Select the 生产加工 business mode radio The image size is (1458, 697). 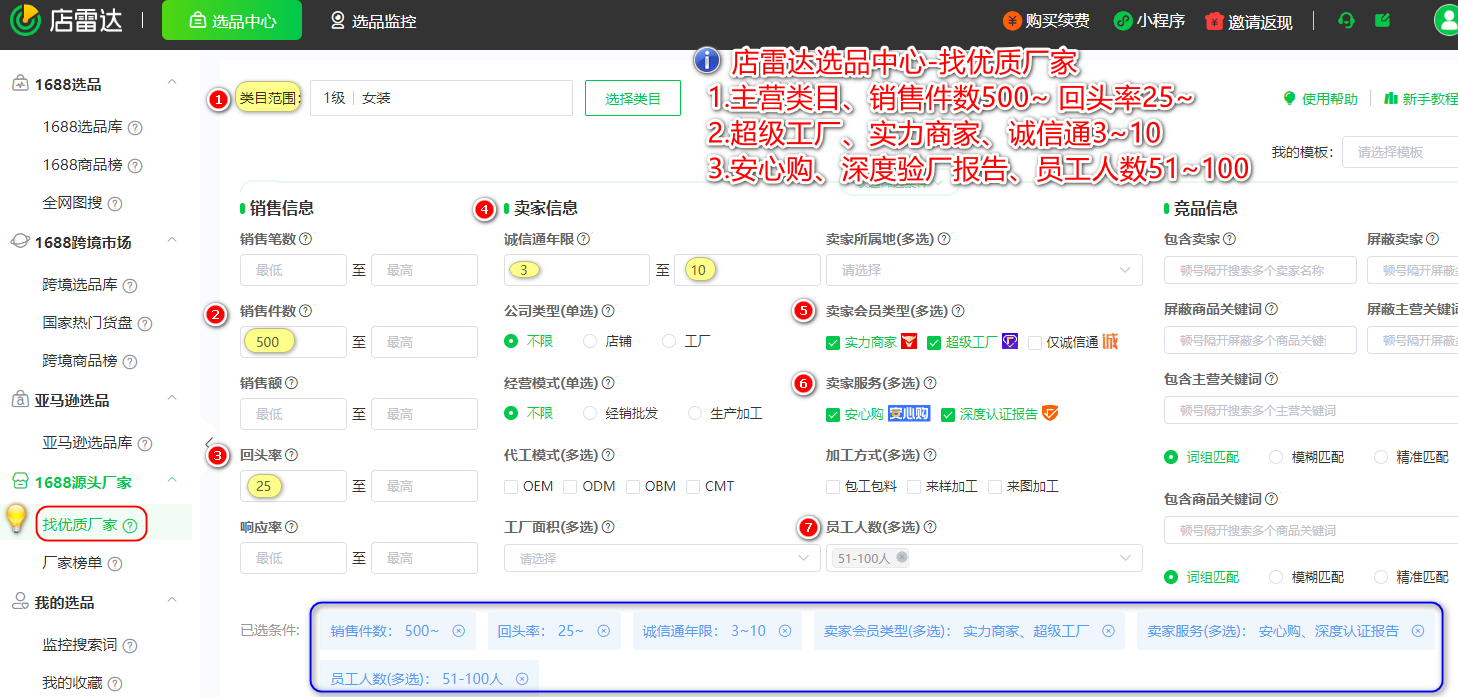[x=695, y=413]
